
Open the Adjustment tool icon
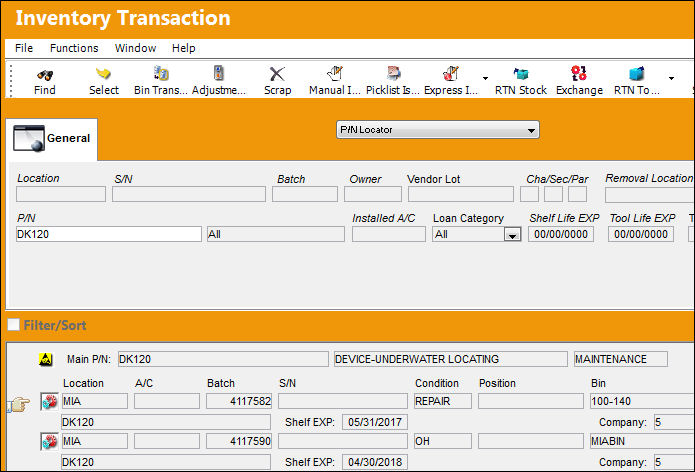click(x=219, y=73)
